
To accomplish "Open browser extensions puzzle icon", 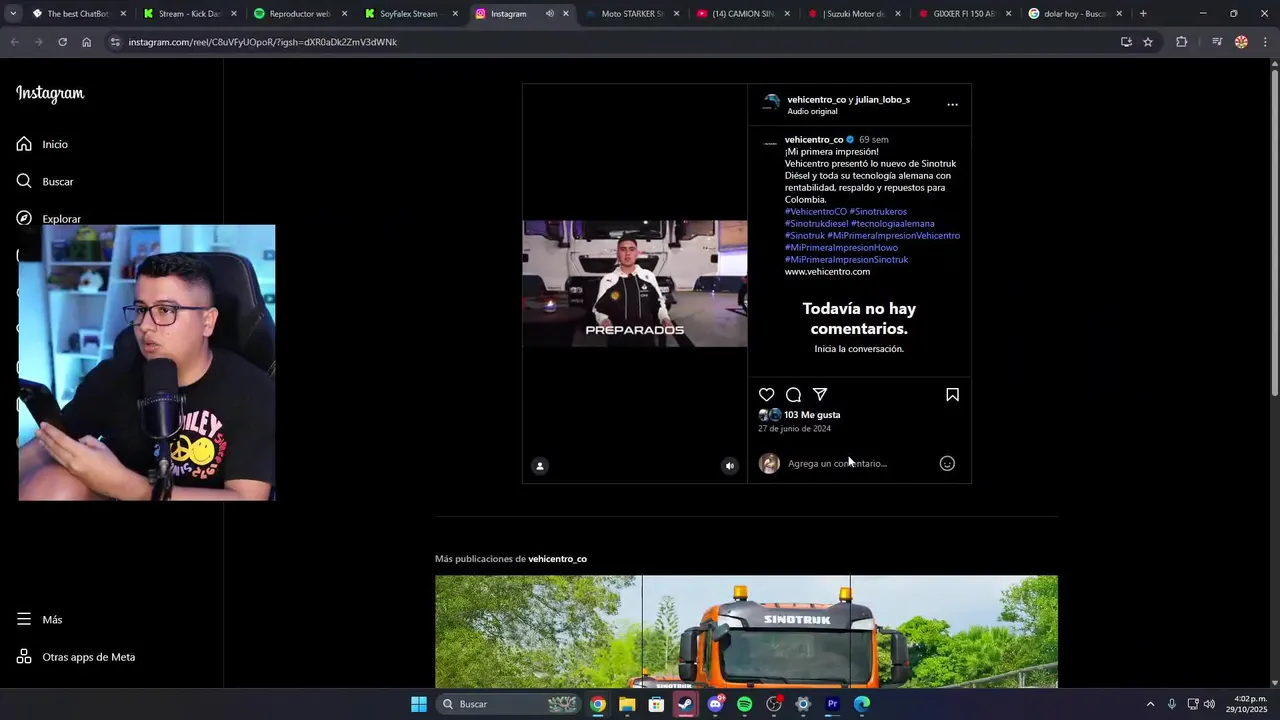I will [1181, 42].
